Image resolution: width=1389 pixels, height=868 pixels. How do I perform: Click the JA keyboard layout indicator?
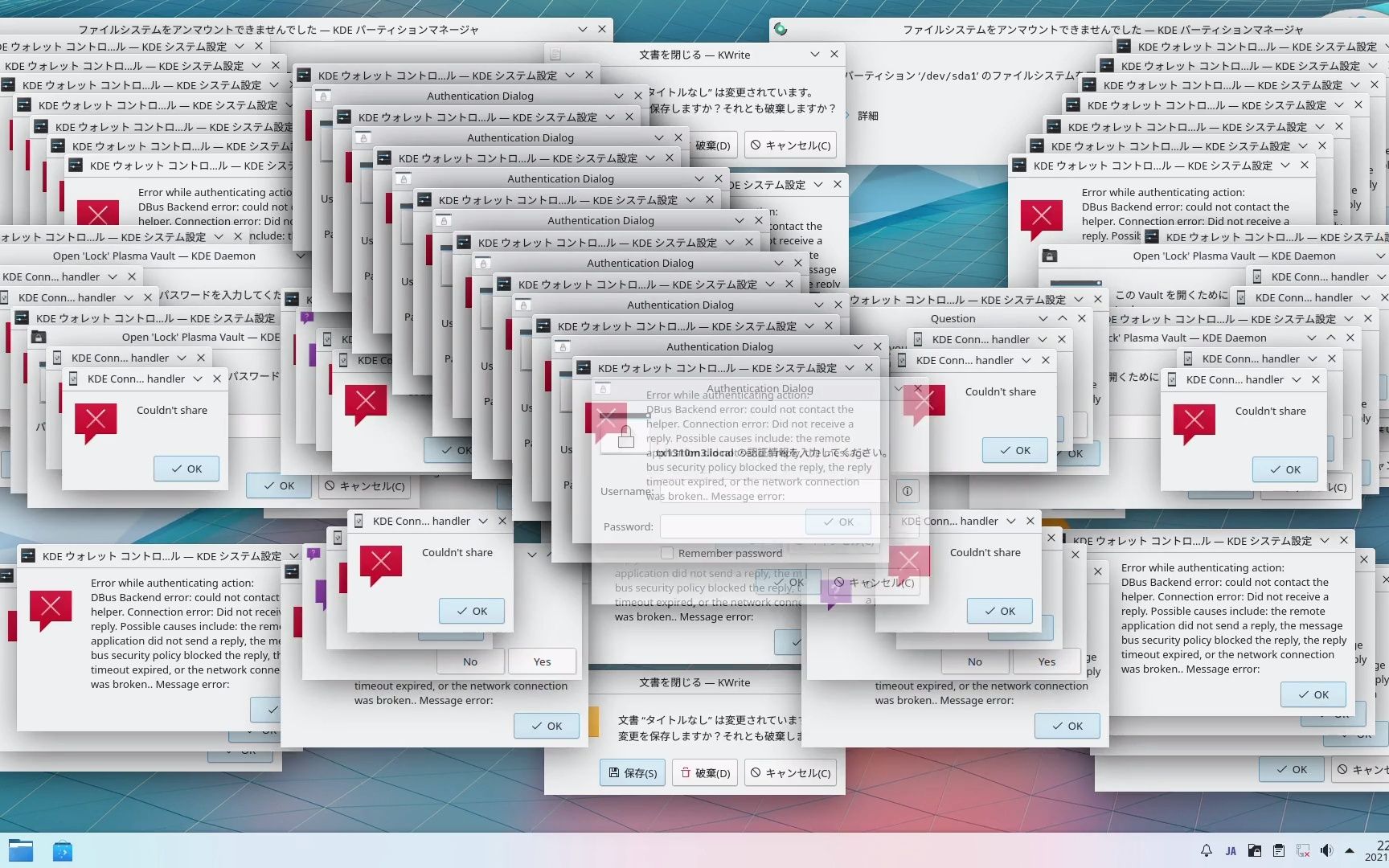tap(1231, 851)
